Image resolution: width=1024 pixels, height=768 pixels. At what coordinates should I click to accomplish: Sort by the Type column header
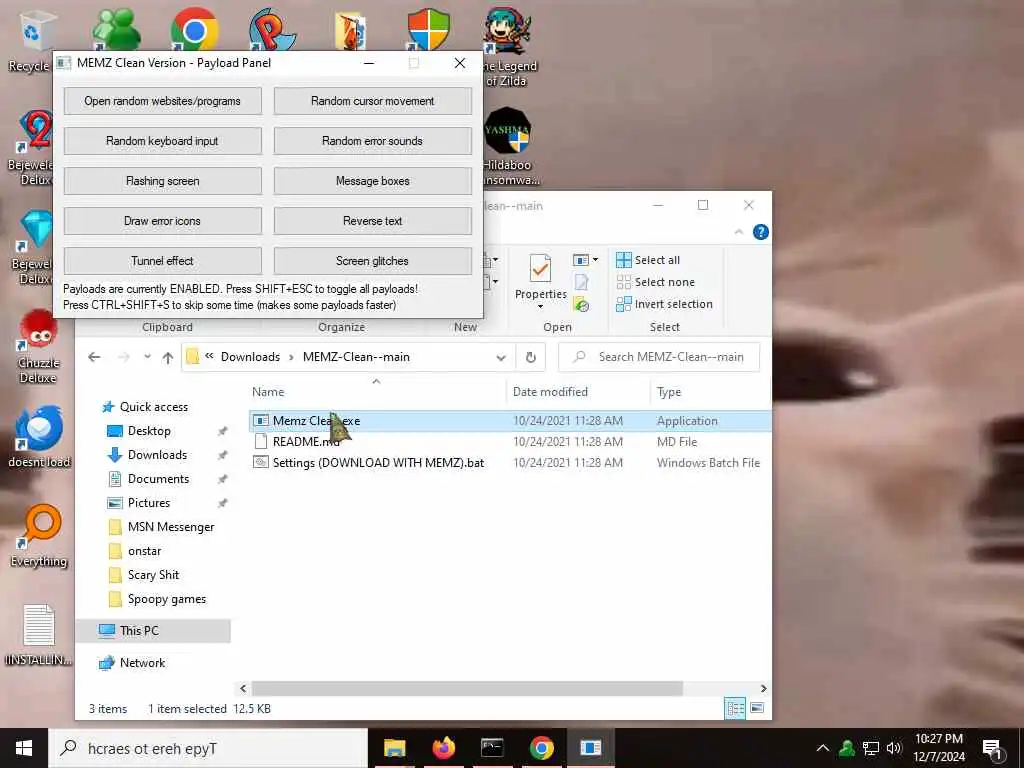(669, 392)
